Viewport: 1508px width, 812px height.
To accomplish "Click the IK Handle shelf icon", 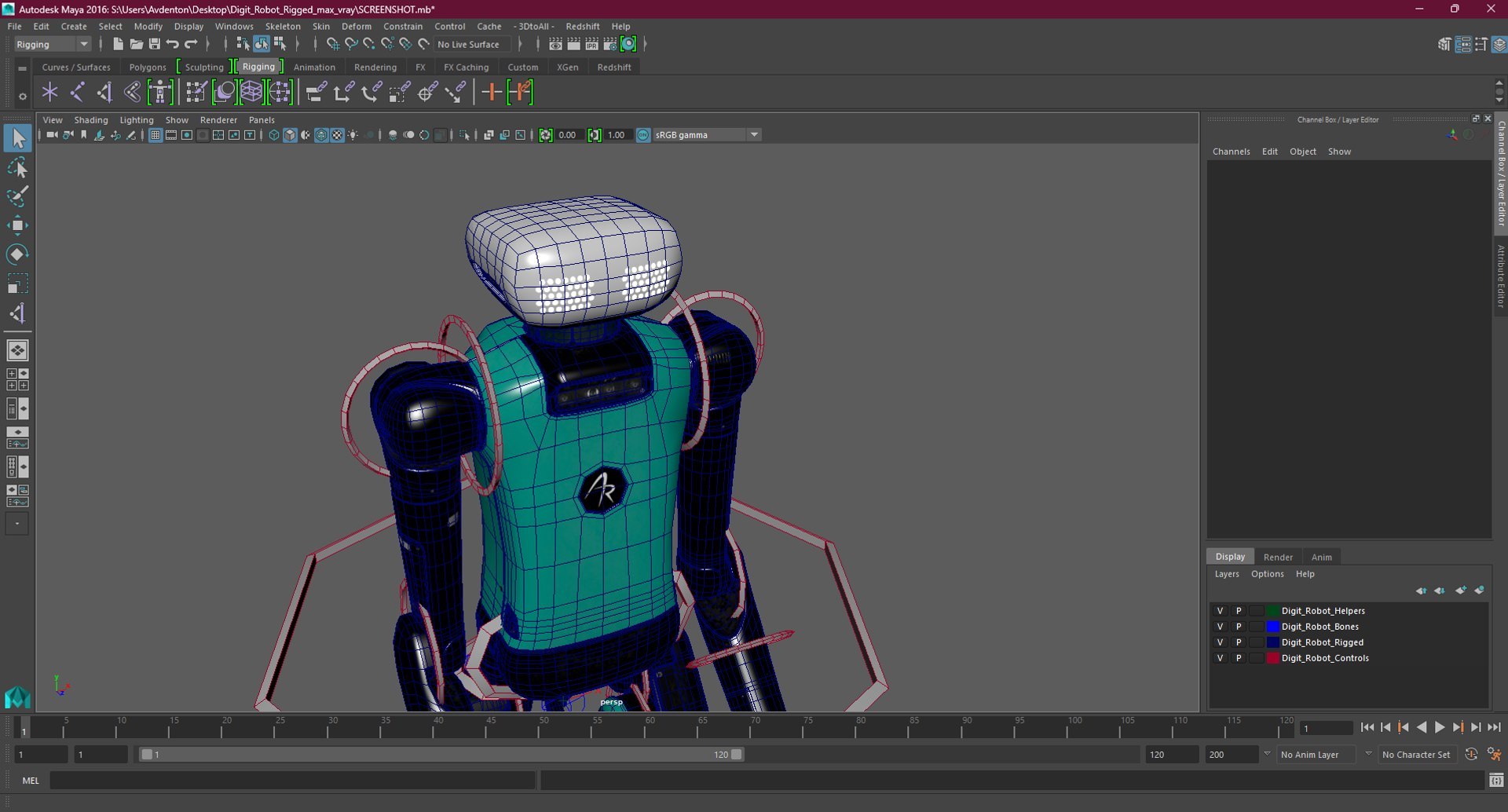I will [x=104, y=93].
